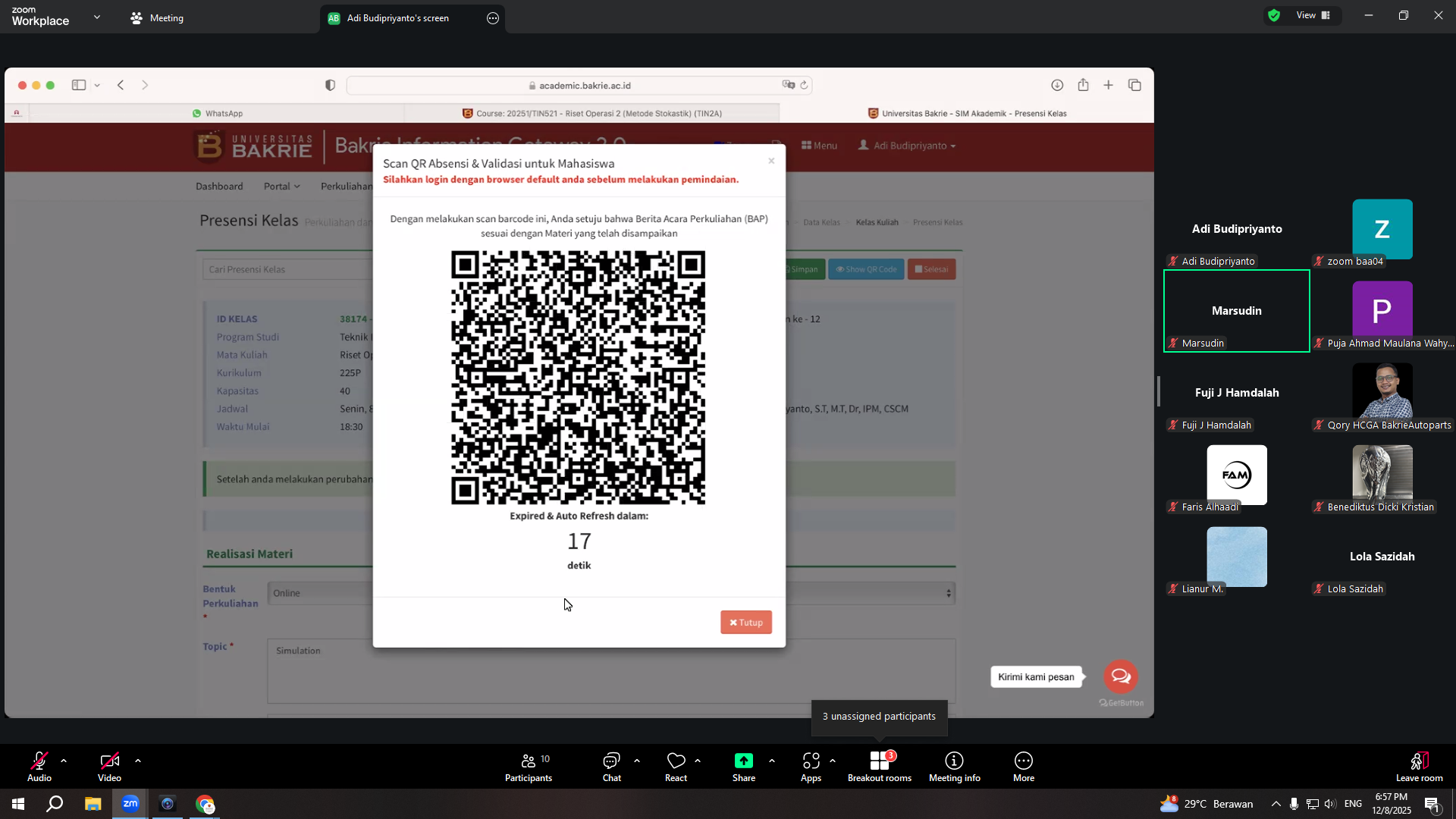Open Google Chrome from taskbar
Screen dimensions: 1456x819
[x=205, y=804]
